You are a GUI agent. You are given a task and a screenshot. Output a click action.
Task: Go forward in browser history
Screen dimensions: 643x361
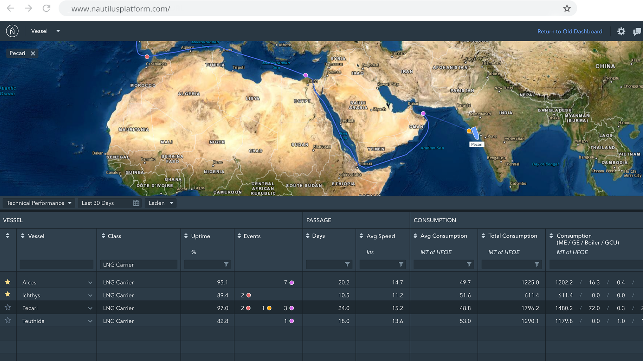click(28, 9)
